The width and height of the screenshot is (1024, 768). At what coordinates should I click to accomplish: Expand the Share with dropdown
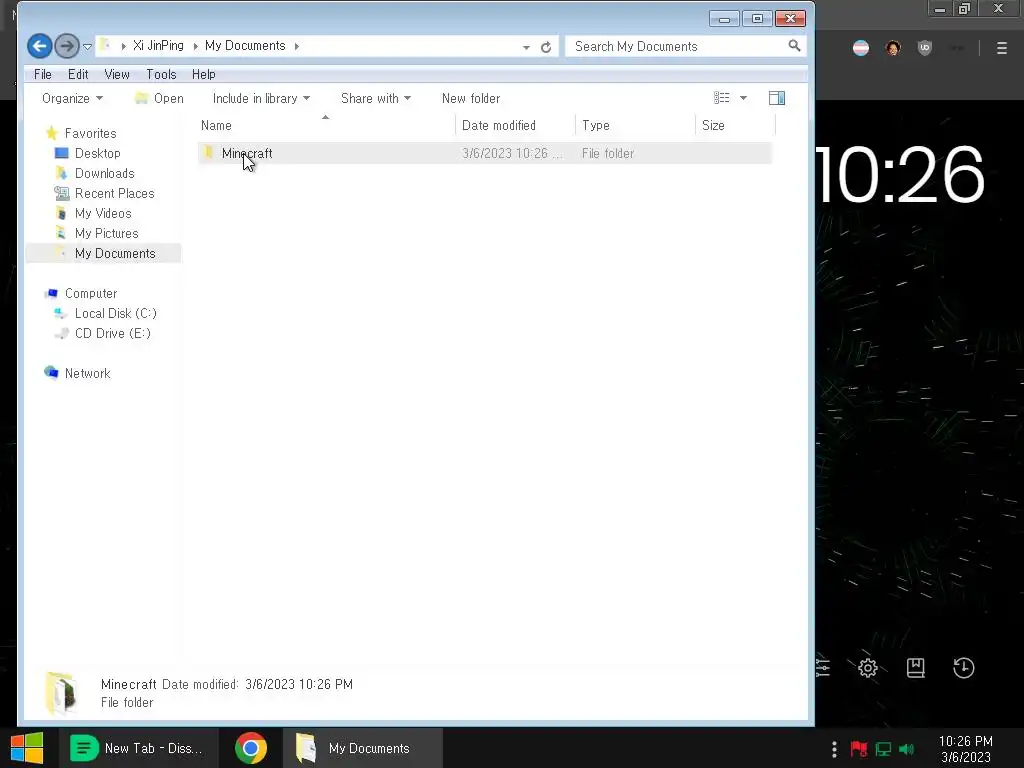click(376, 99)
